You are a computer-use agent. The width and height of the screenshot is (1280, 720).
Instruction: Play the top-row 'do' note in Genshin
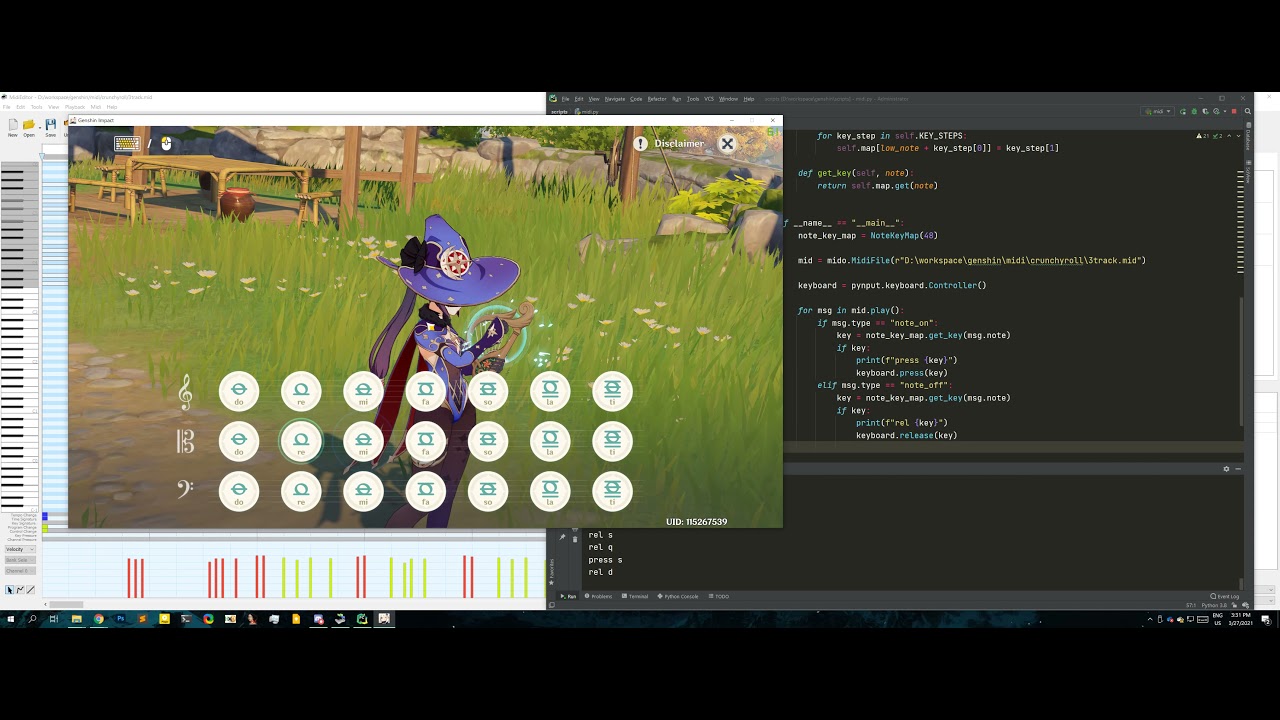point(239,391)
